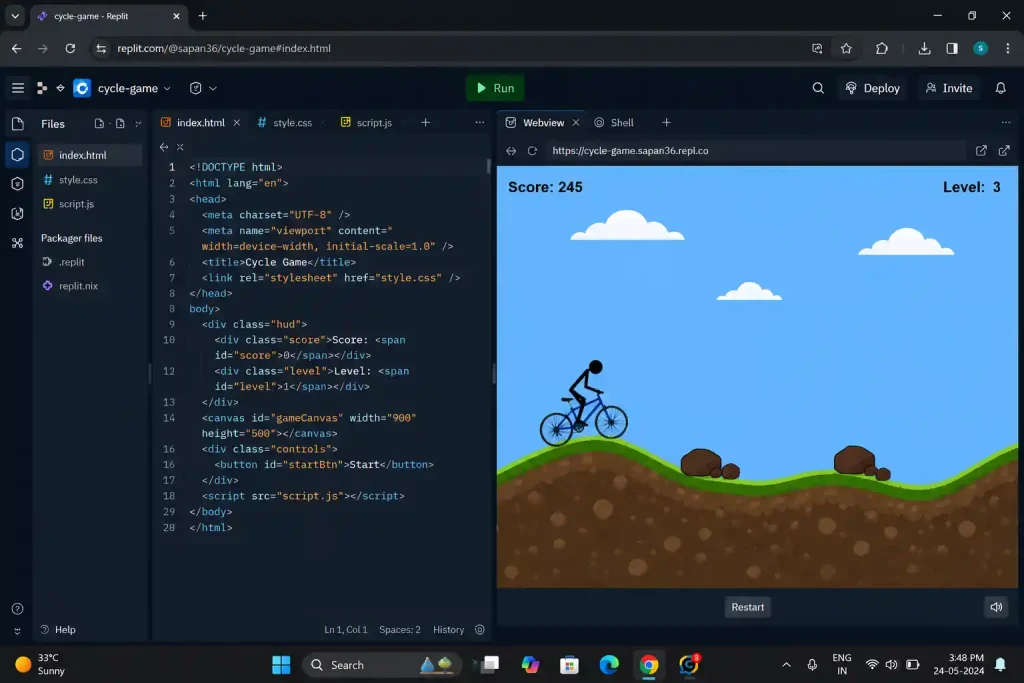Open the security shield dropdown in header
Viewport: 1024px width, 683px height.
coord(202,88)
